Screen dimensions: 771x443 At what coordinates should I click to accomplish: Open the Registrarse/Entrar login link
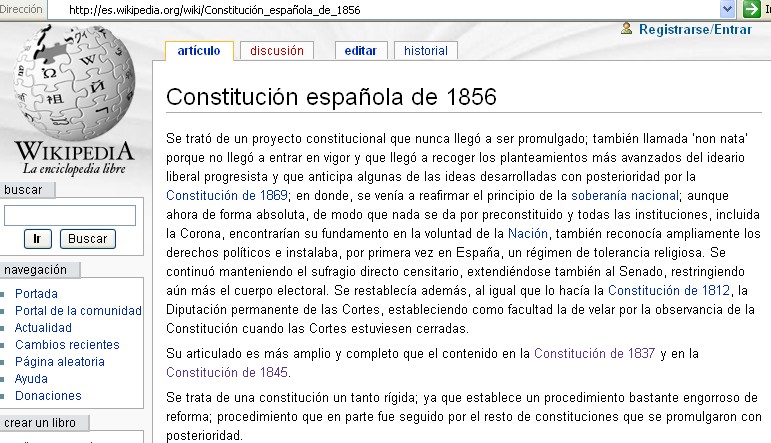pos(695,30)
